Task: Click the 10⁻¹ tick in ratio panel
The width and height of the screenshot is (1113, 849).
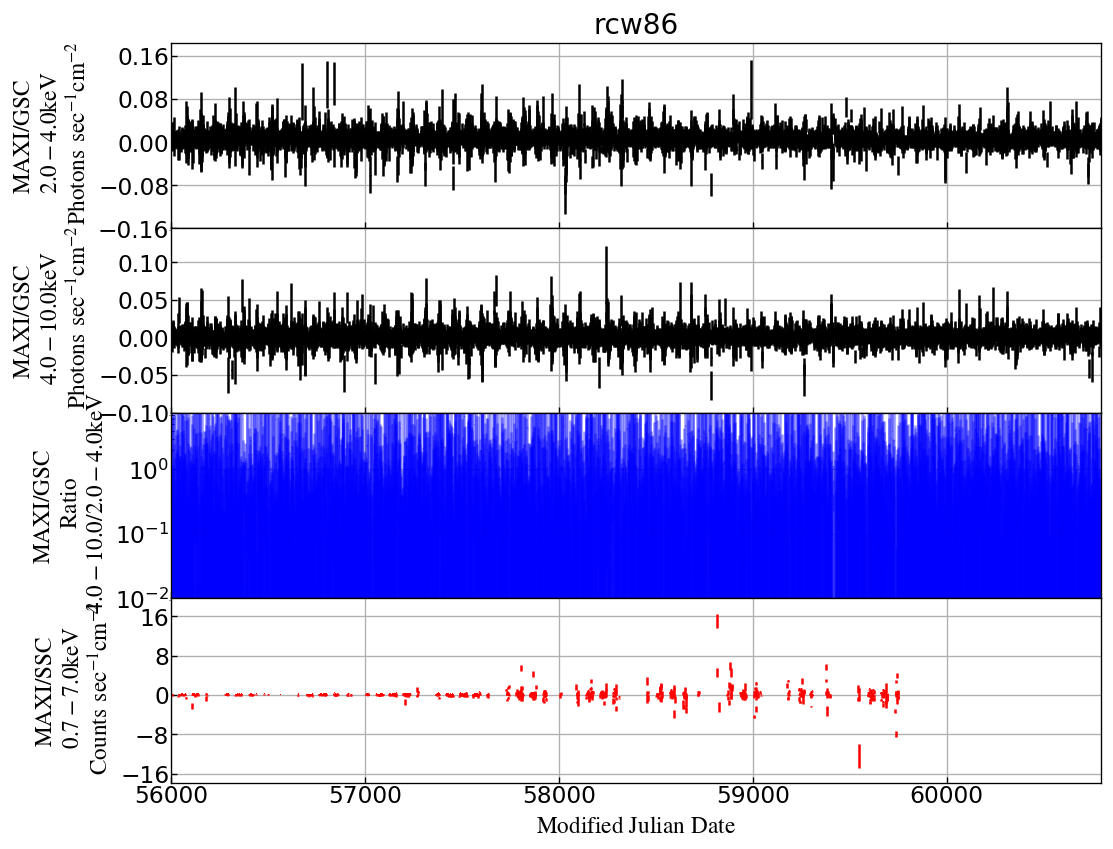Action: pos(144,534)
